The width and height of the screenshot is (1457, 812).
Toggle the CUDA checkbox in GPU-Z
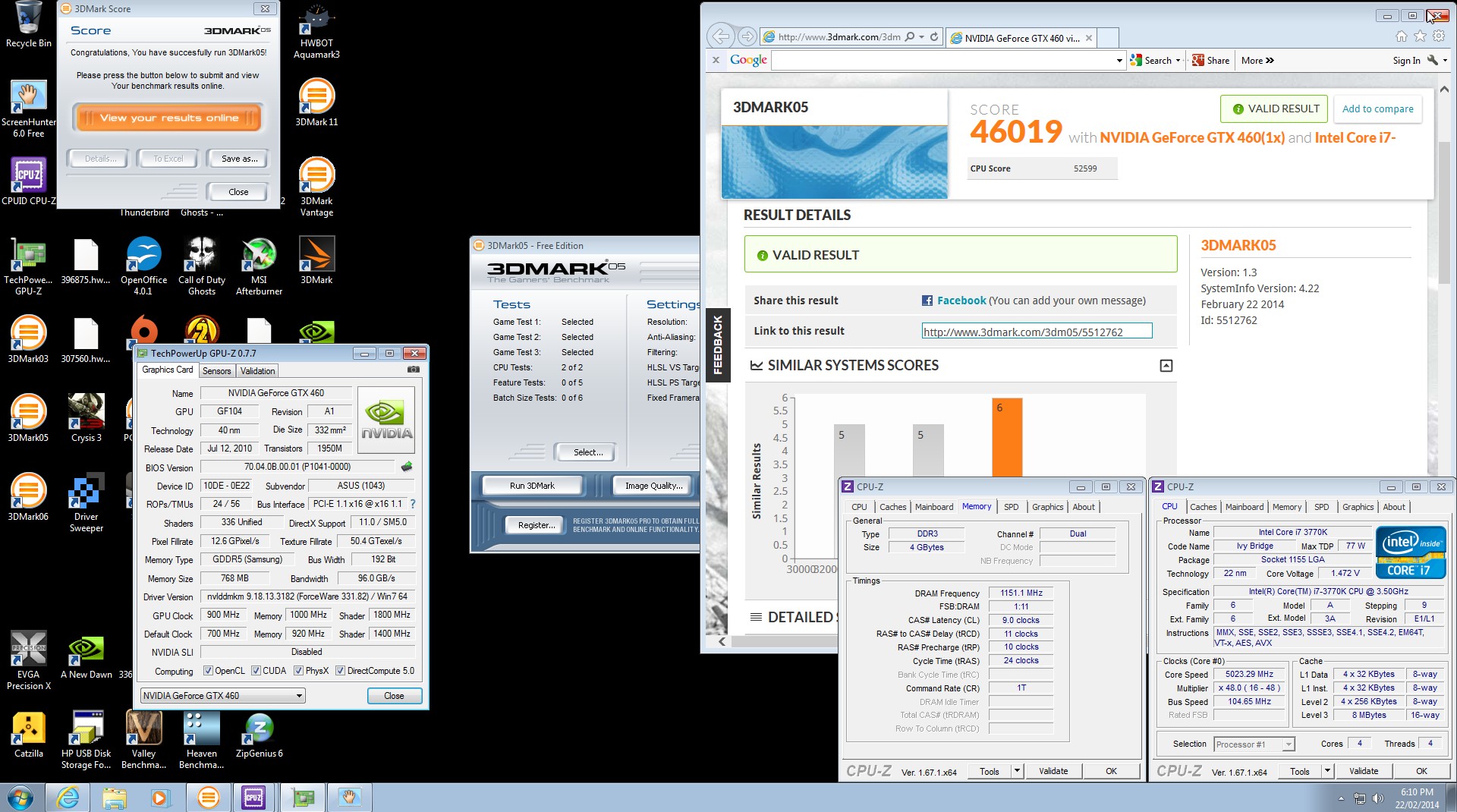256,671
